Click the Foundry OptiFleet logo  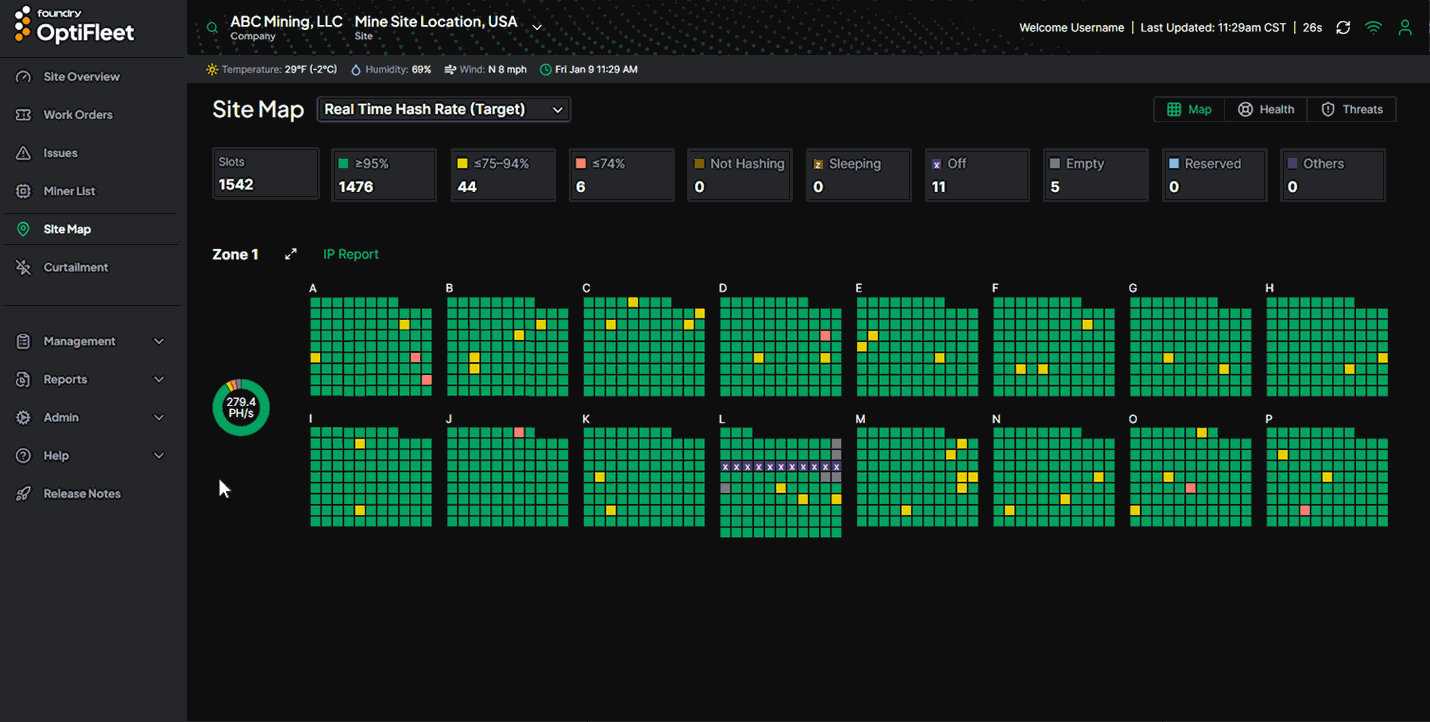[x=74, y=26]
